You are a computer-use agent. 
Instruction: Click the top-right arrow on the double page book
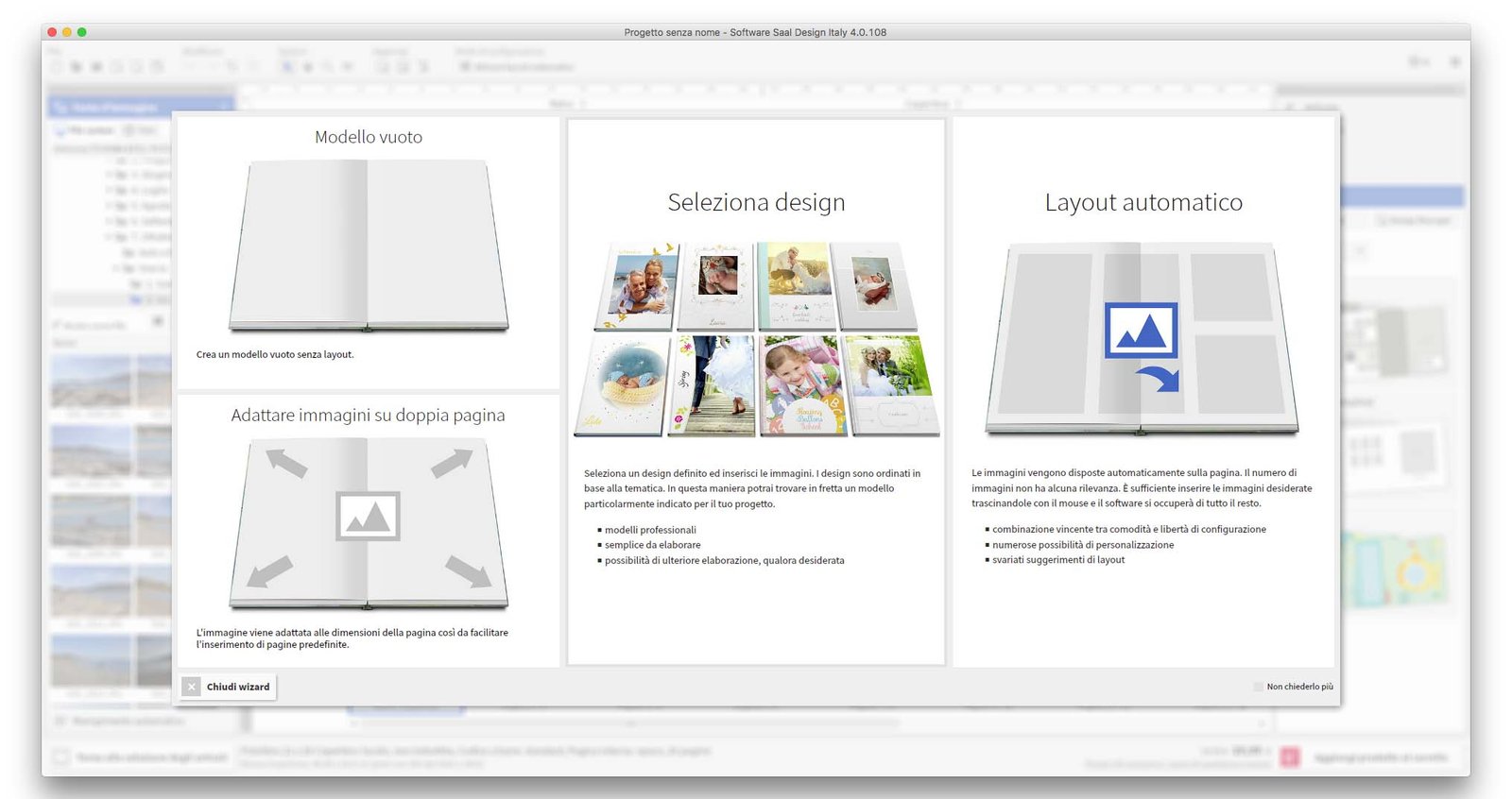click(452, 463)
